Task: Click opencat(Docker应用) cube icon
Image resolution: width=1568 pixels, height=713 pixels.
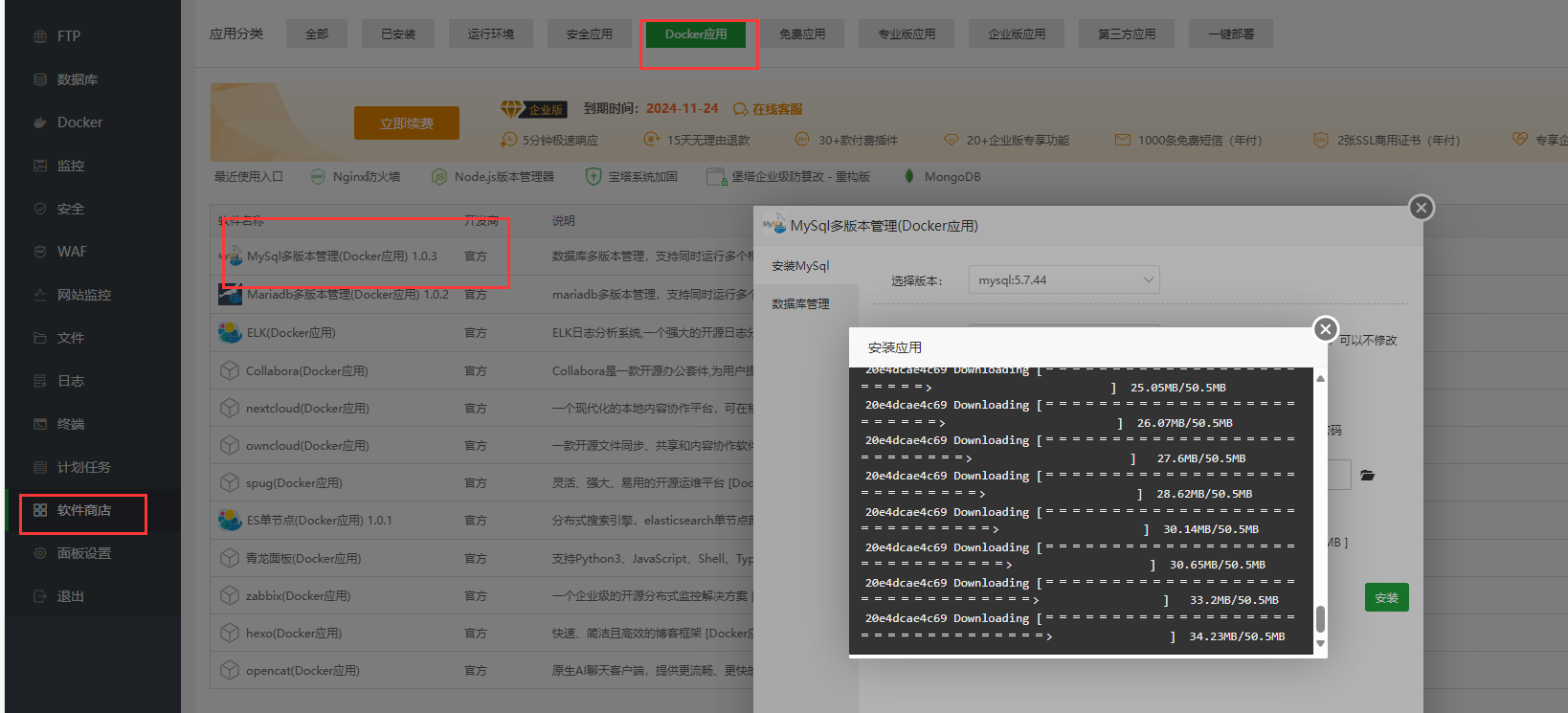Action: [230, 670]
